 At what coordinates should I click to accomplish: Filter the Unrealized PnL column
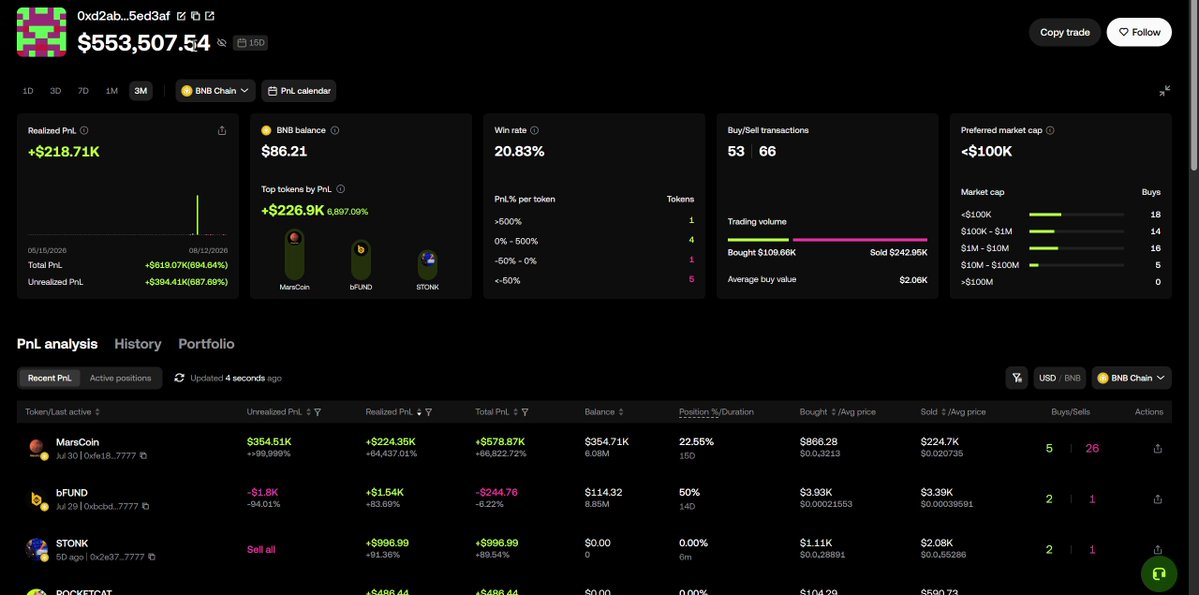(317, 412)
